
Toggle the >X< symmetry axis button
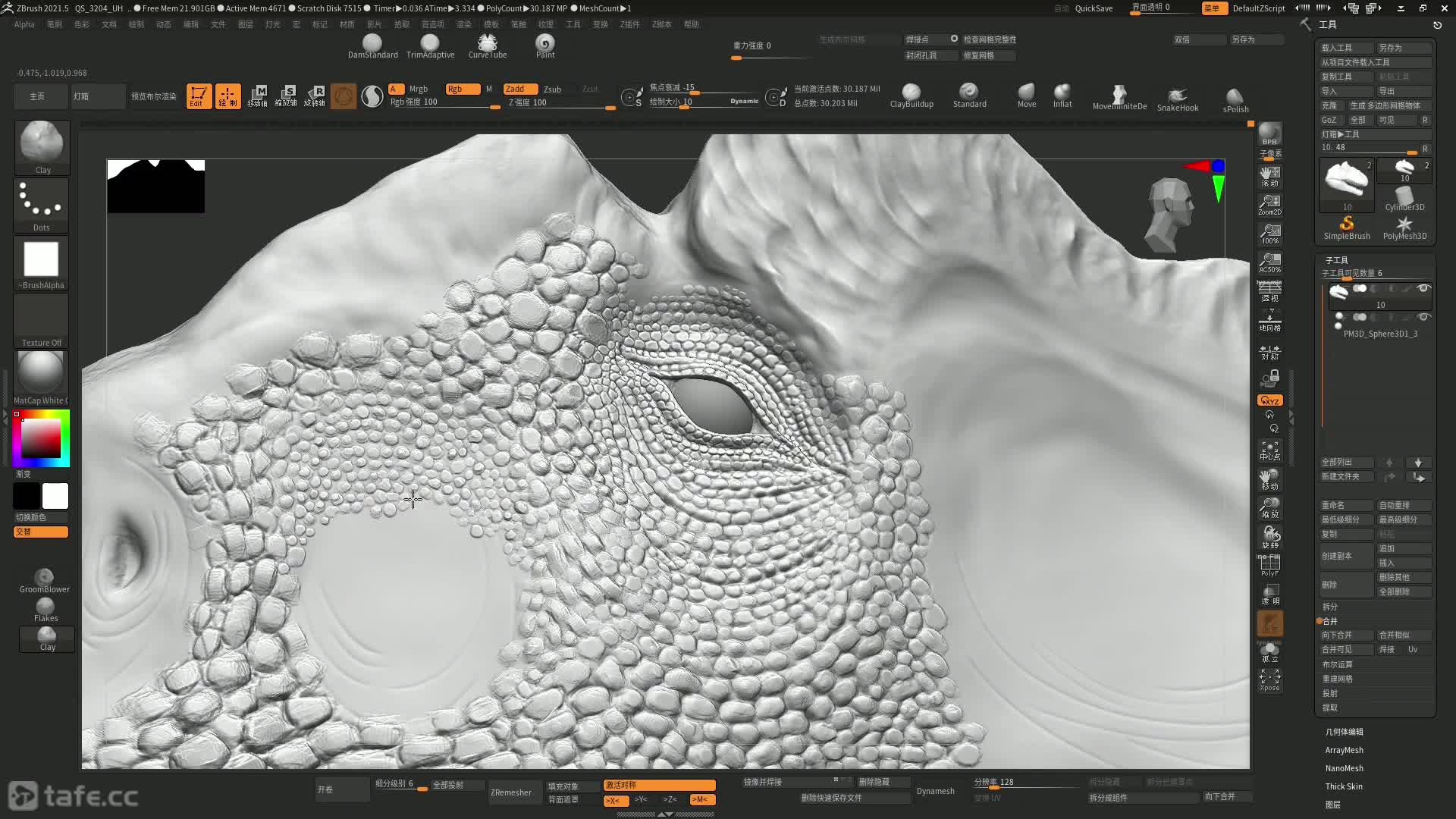tap(614, 800)
